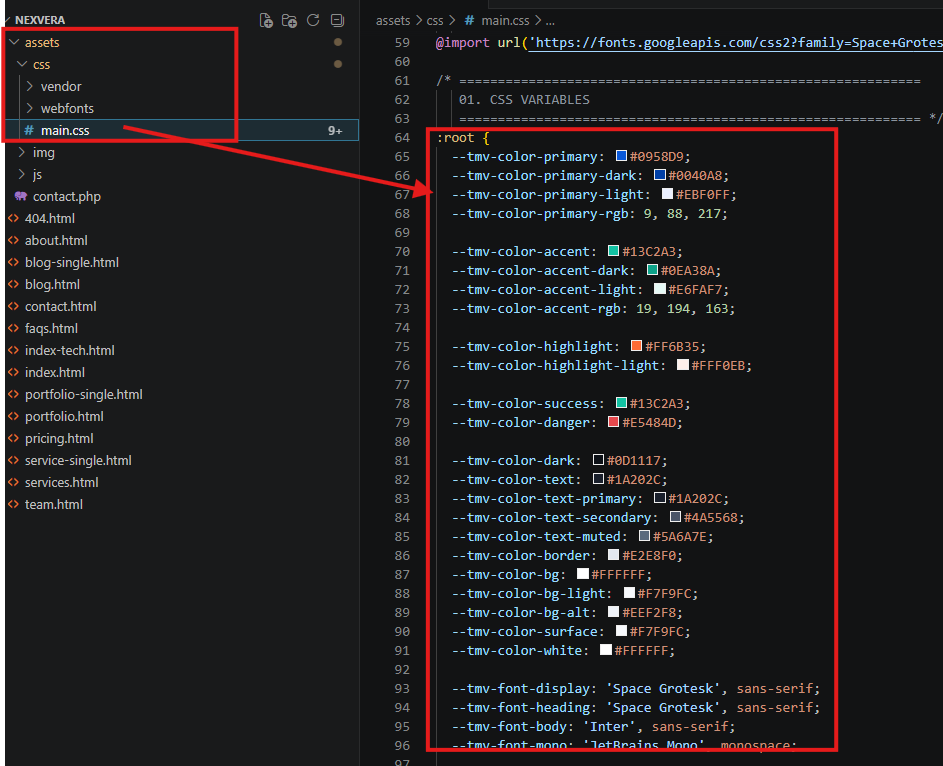Click the @import keyword on line 59

pyautogui.click(x=462, y=43)
